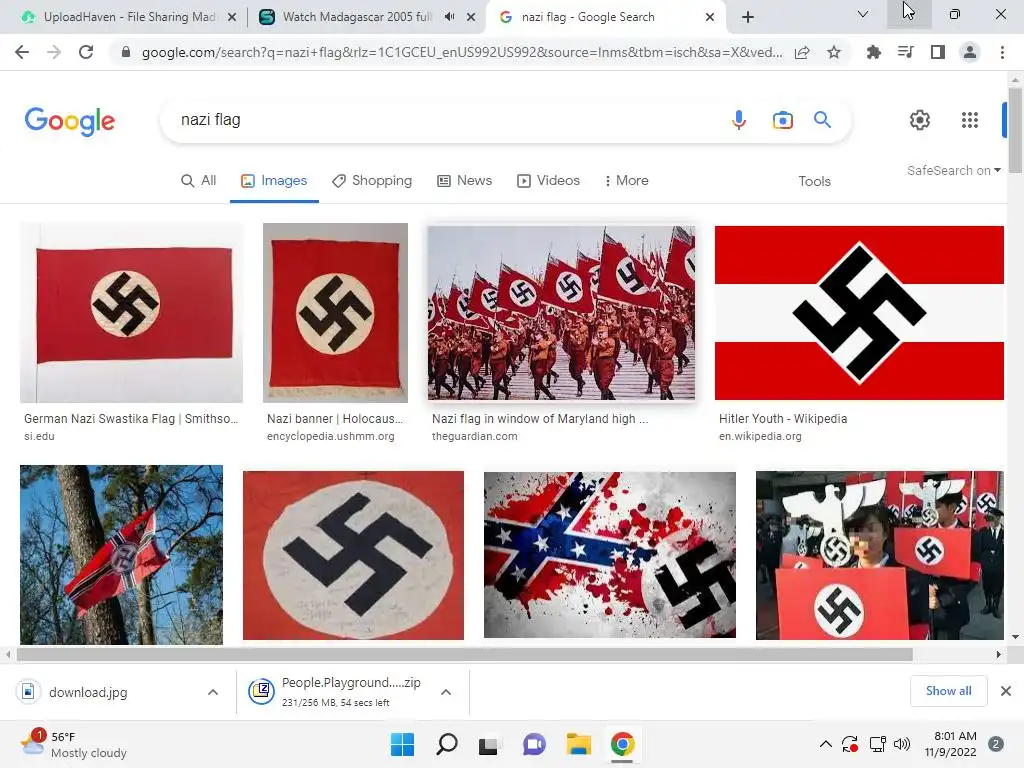Open taskbar Search magnifier
The width and height of the screenshot is (1024, 768).
point(447,744)
